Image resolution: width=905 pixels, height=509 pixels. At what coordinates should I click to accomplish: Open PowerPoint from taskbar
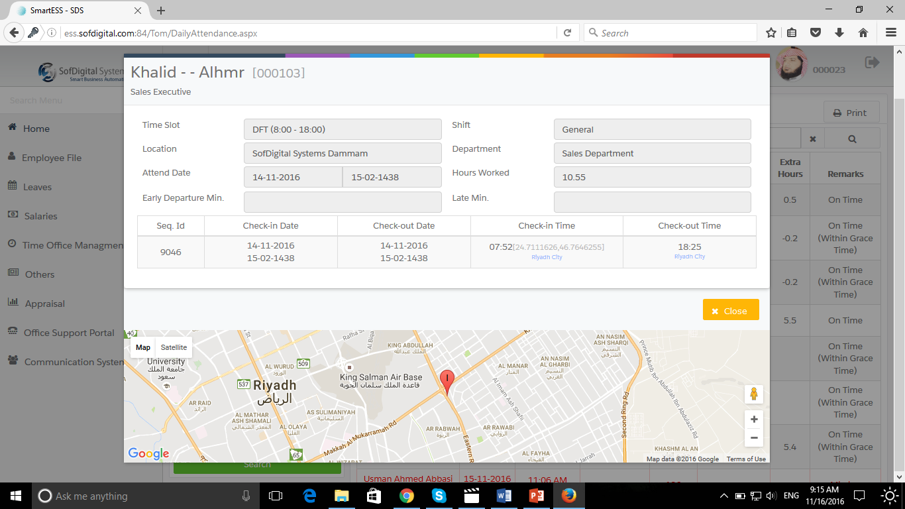[x=536, y=496]
